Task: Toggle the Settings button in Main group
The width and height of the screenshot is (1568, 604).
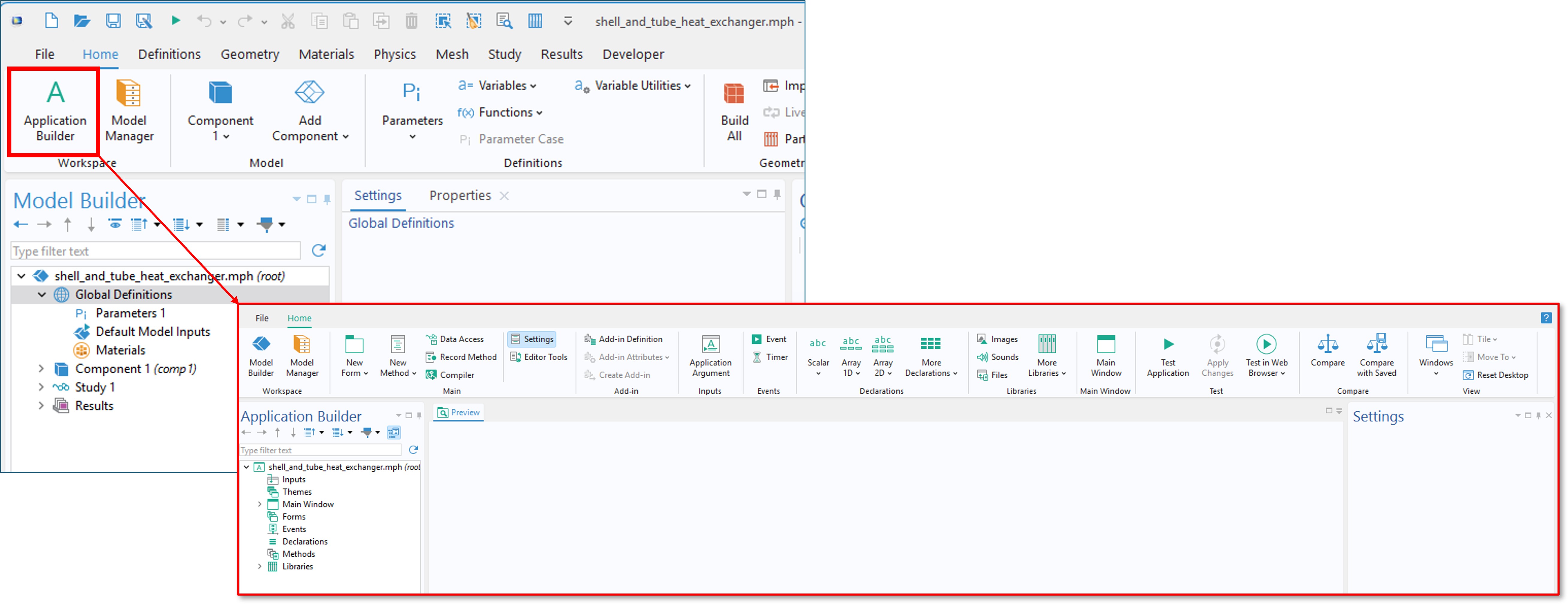Action: point(532,339)
